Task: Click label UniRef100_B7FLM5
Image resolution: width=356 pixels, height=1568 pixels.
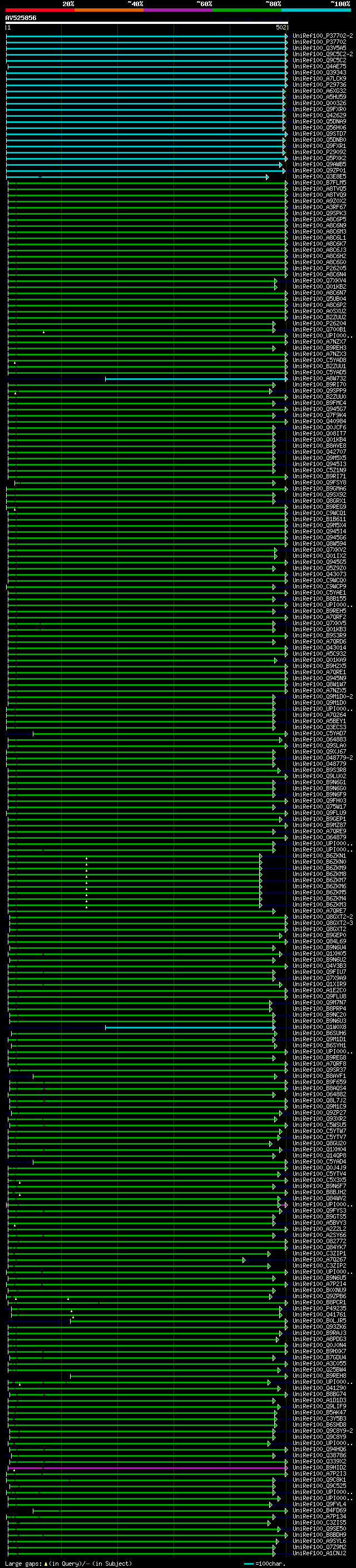Action: point(319,182)
